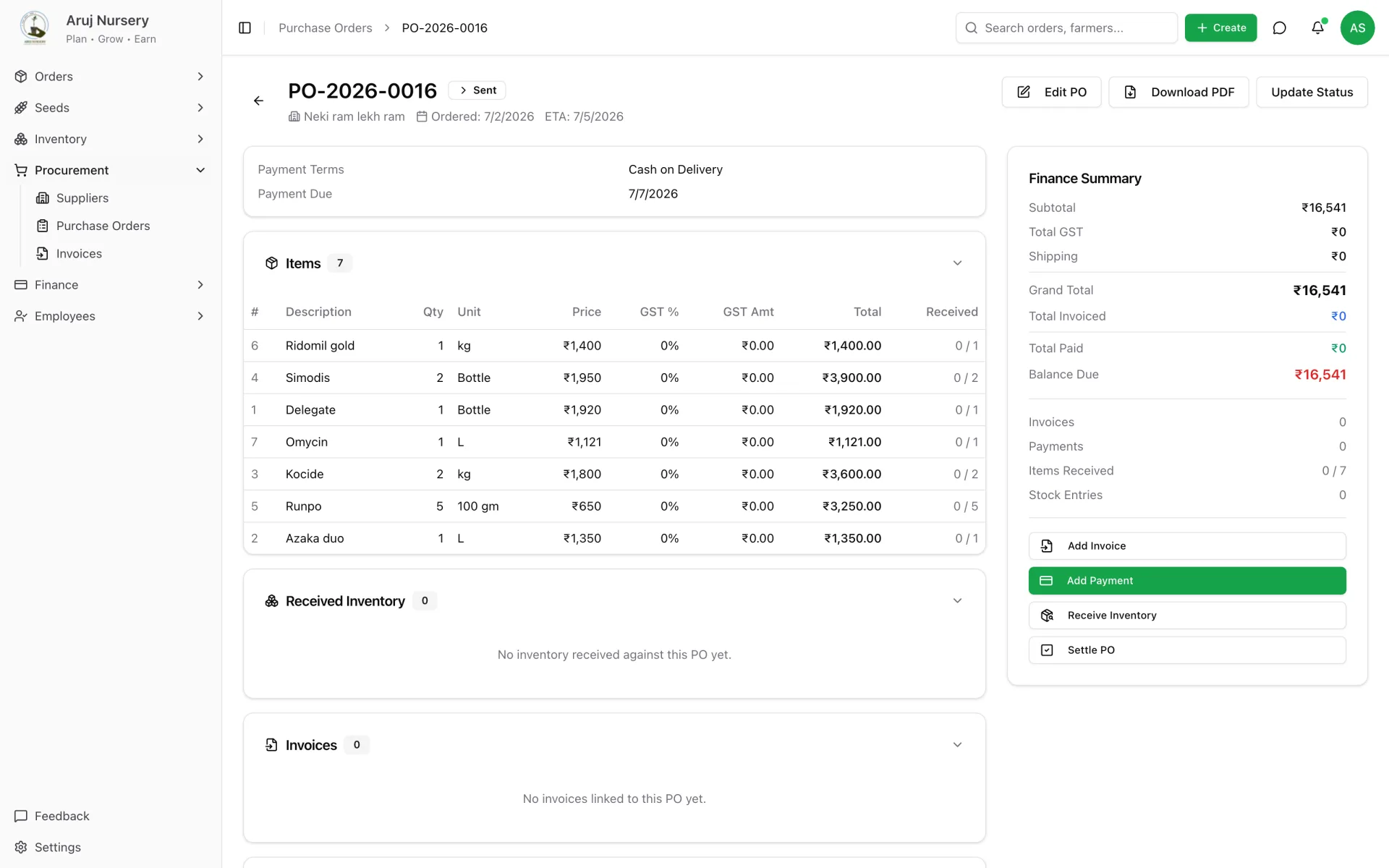Expand the Inventory menu chevron
The width and height of the screenshot is (1389, 868).
pos(200,138)
